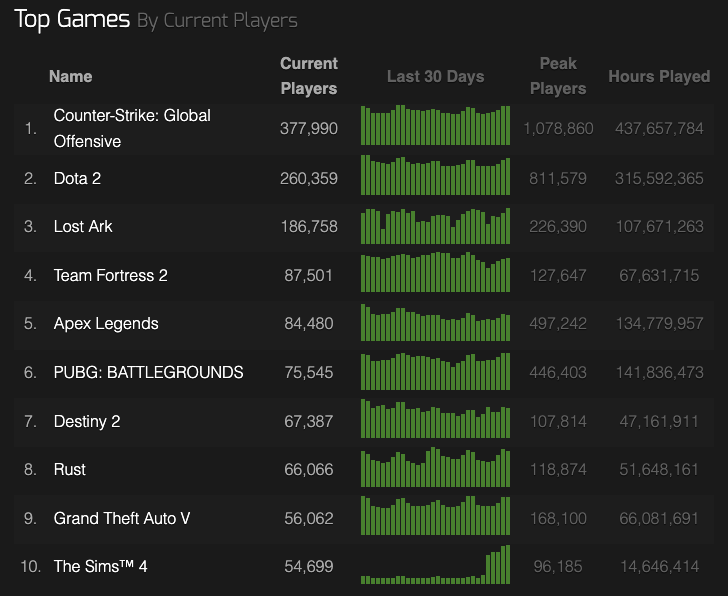This screenshot has width=728, height=596.
Task: Select current players value 54,699
Action: (309, 566)
